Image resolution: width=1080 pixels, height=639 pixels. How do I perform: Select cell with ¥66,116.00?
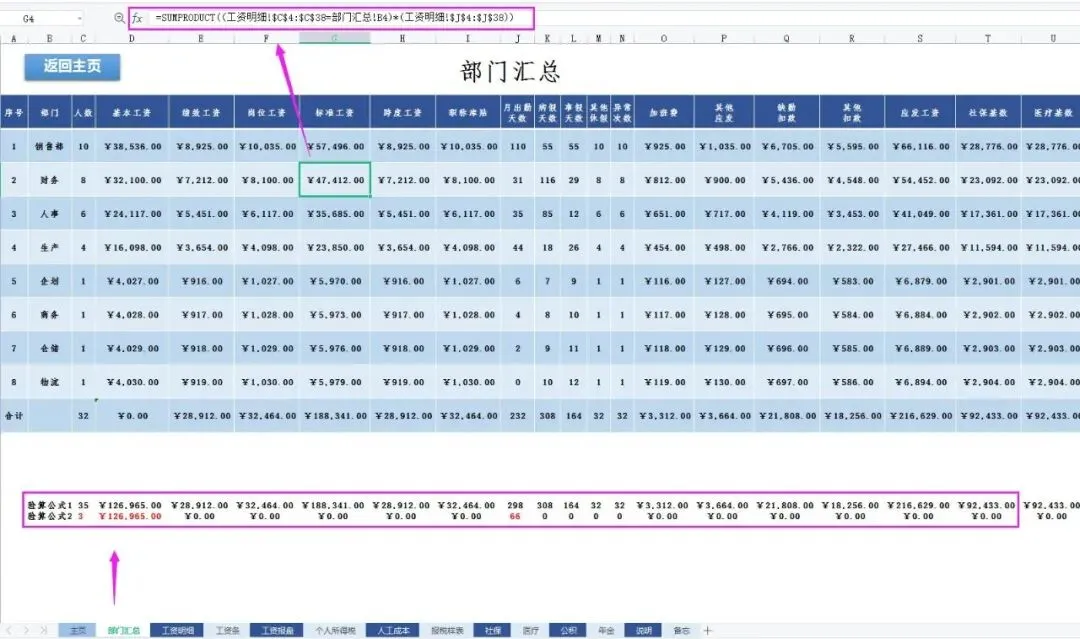point(920,146)
